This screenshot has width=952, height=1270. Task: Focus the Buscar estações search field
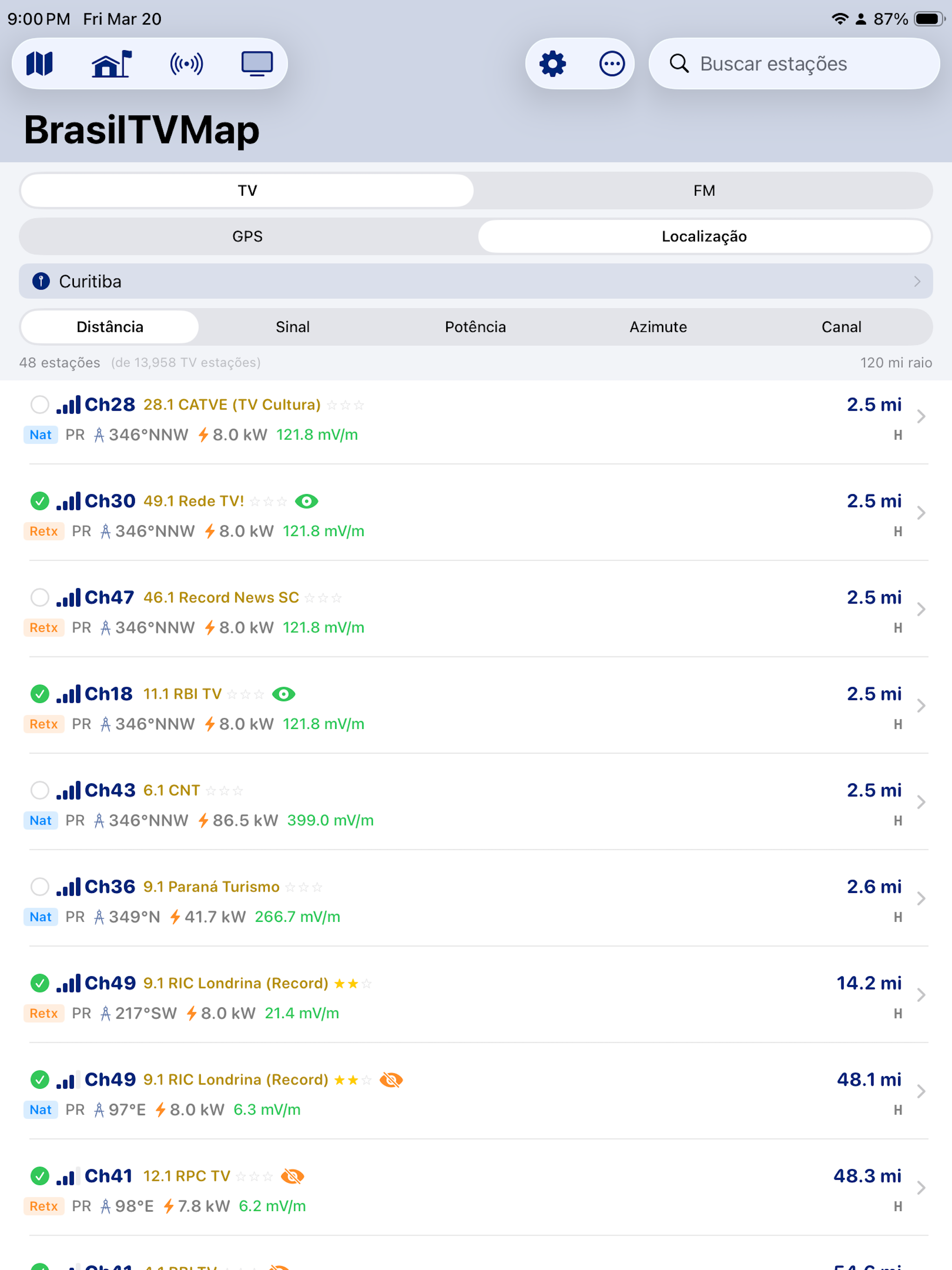pyautogui.click(x=794, y=64)
